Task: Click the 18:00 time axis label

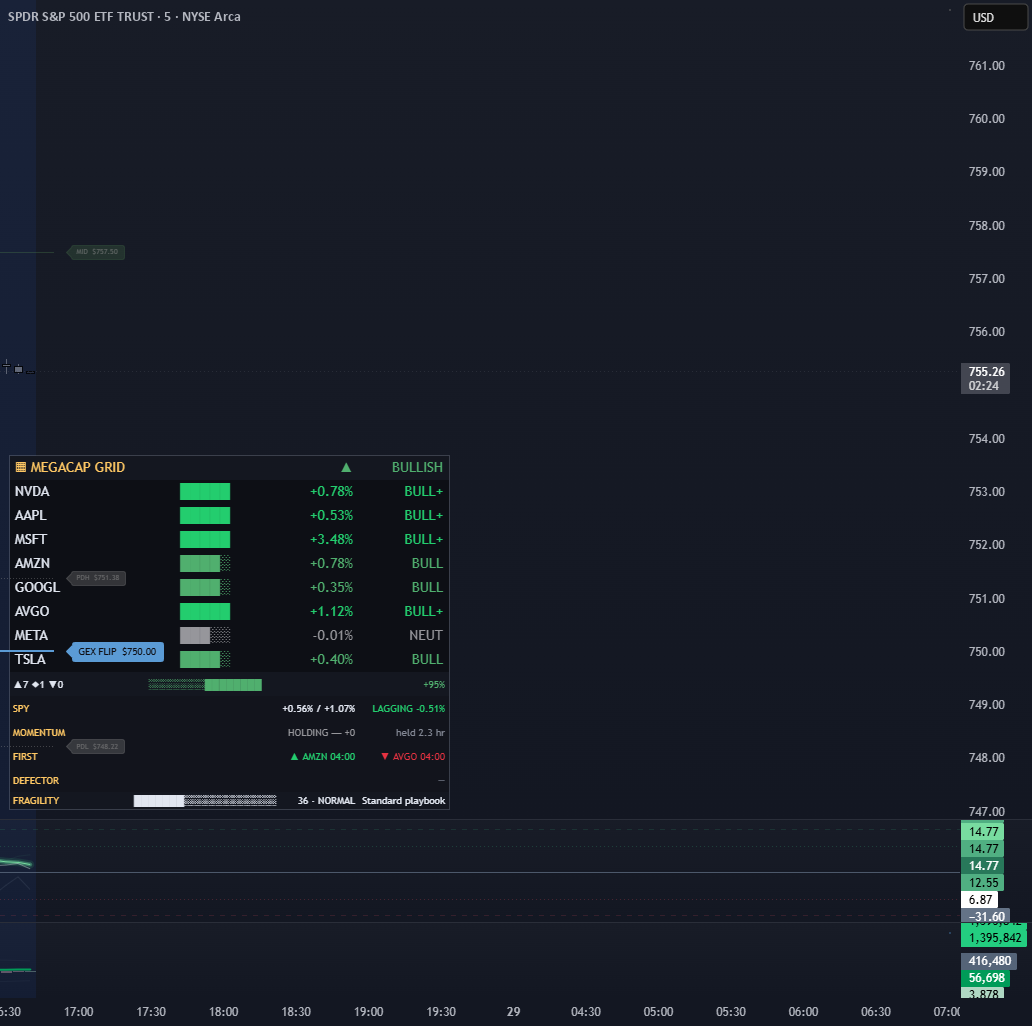Action: pos(224,1012)
